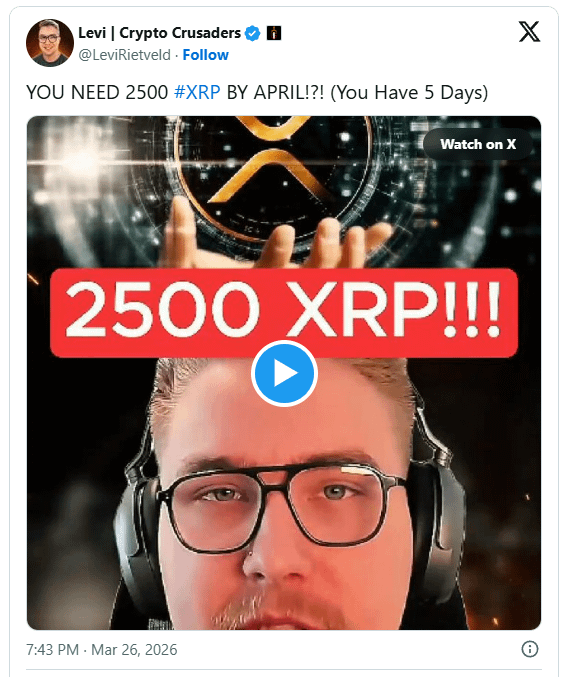Open the Levi | Crypto Crusaders display name
The image size is (565, 677).
pos(159,33)
